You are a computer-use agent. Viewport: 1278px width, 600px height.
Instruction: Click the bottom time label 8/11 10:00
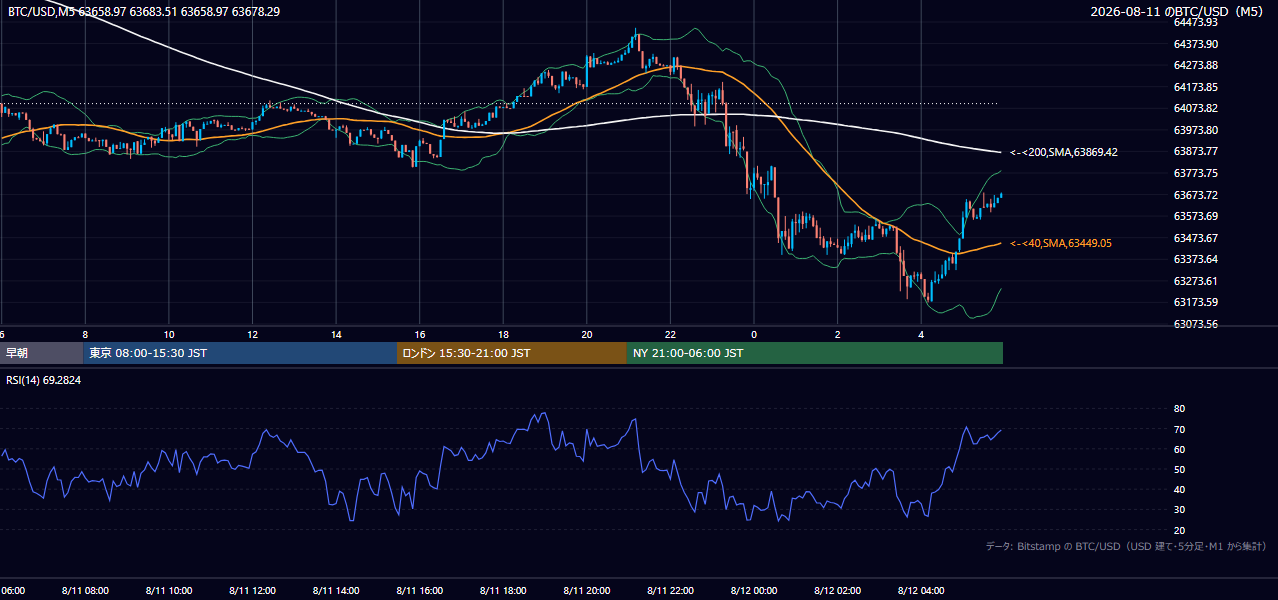[169, 590]
